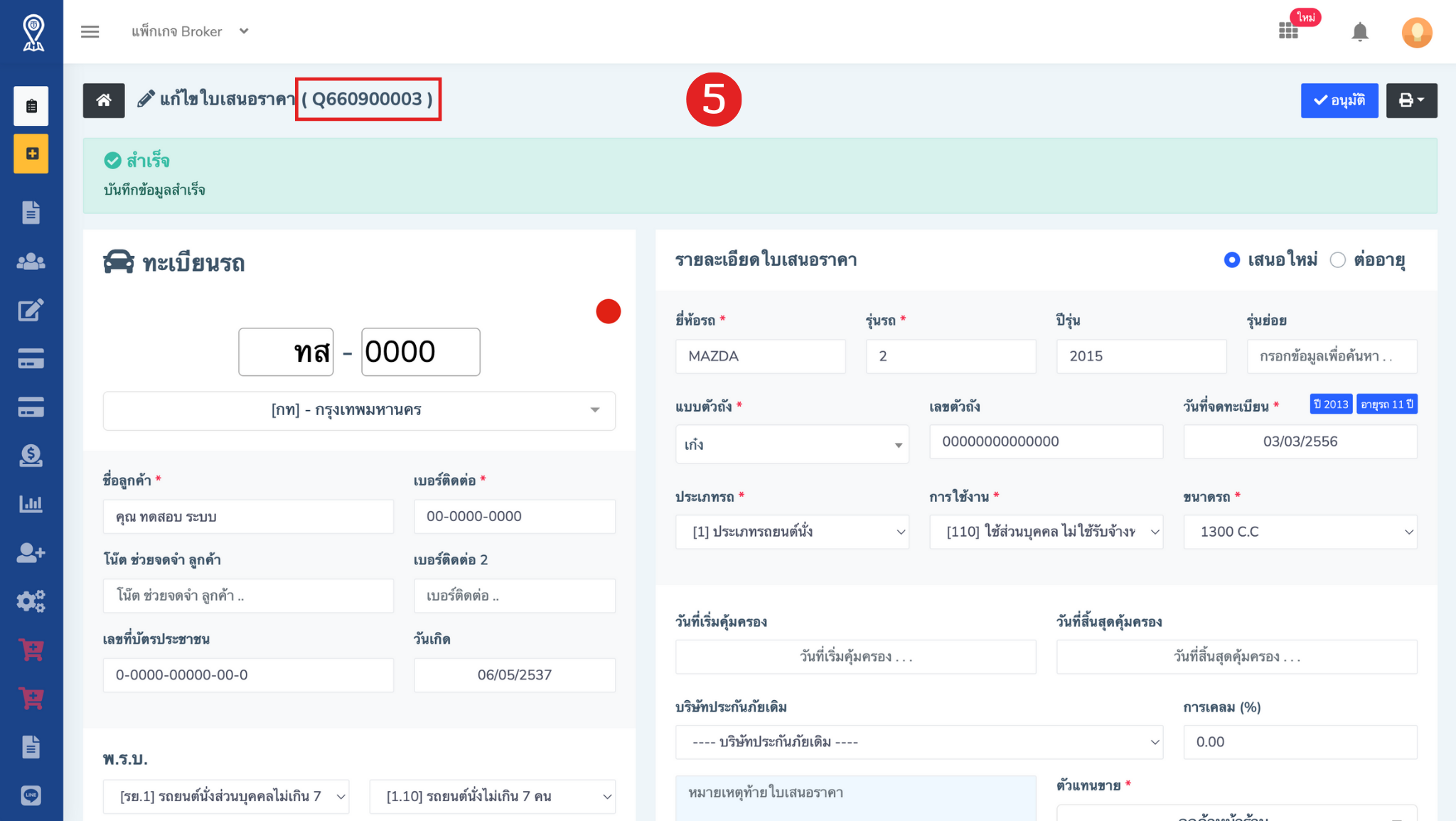Click quotation number Q660900003 text

[368, 99]
